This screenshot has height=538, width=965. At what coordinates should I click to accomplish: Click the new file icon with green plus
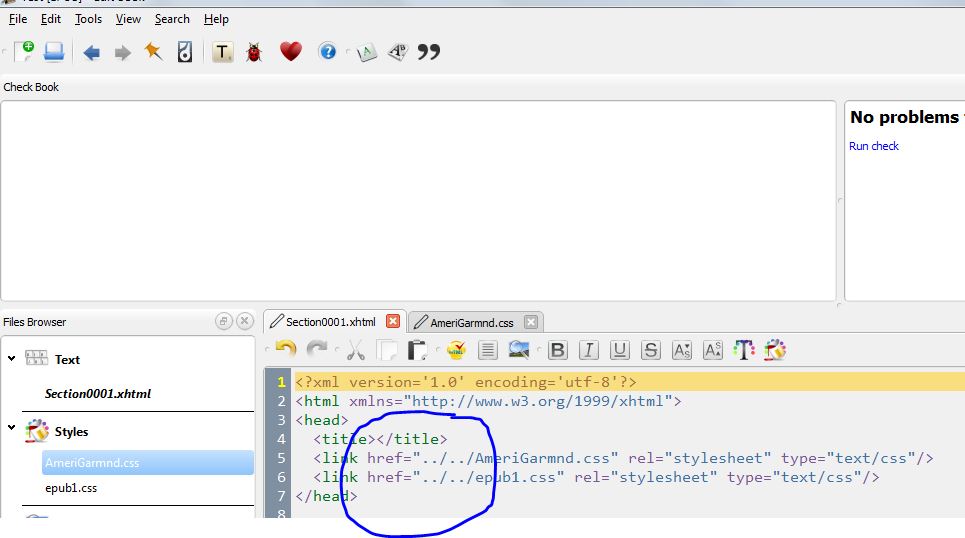pyautogui.click(x=24, y=52)
